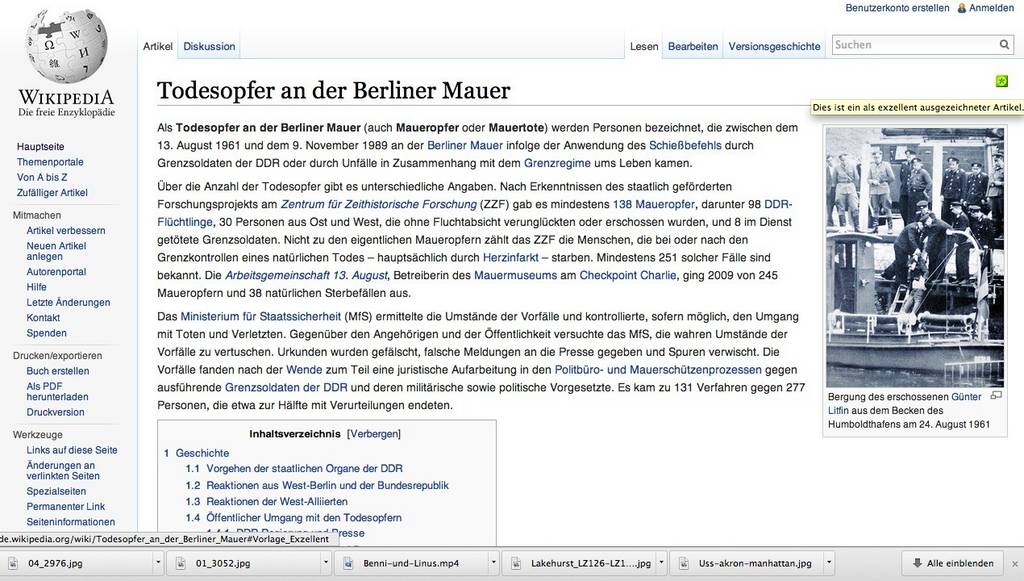Click the user icon beside Anmelden
The height and width of the screenshot is (581, 1024).
coord(962,8)
